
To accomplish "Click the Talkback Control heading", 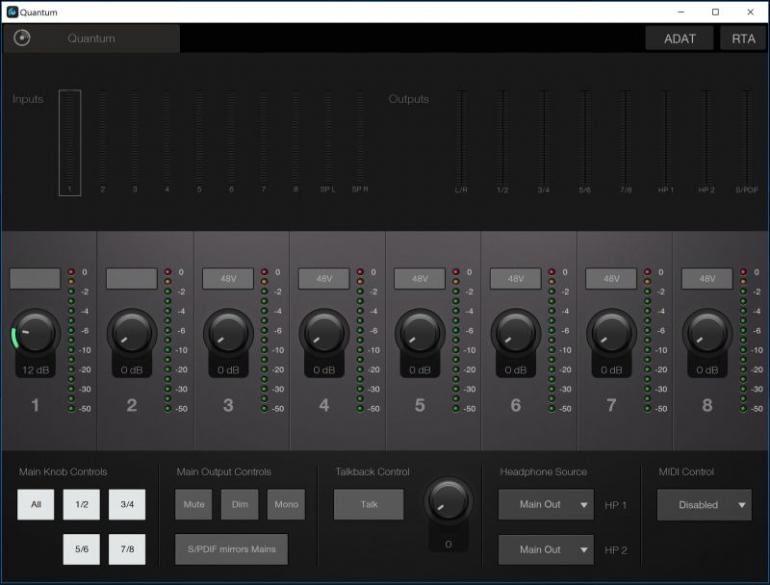I will (x=372, y=472).
